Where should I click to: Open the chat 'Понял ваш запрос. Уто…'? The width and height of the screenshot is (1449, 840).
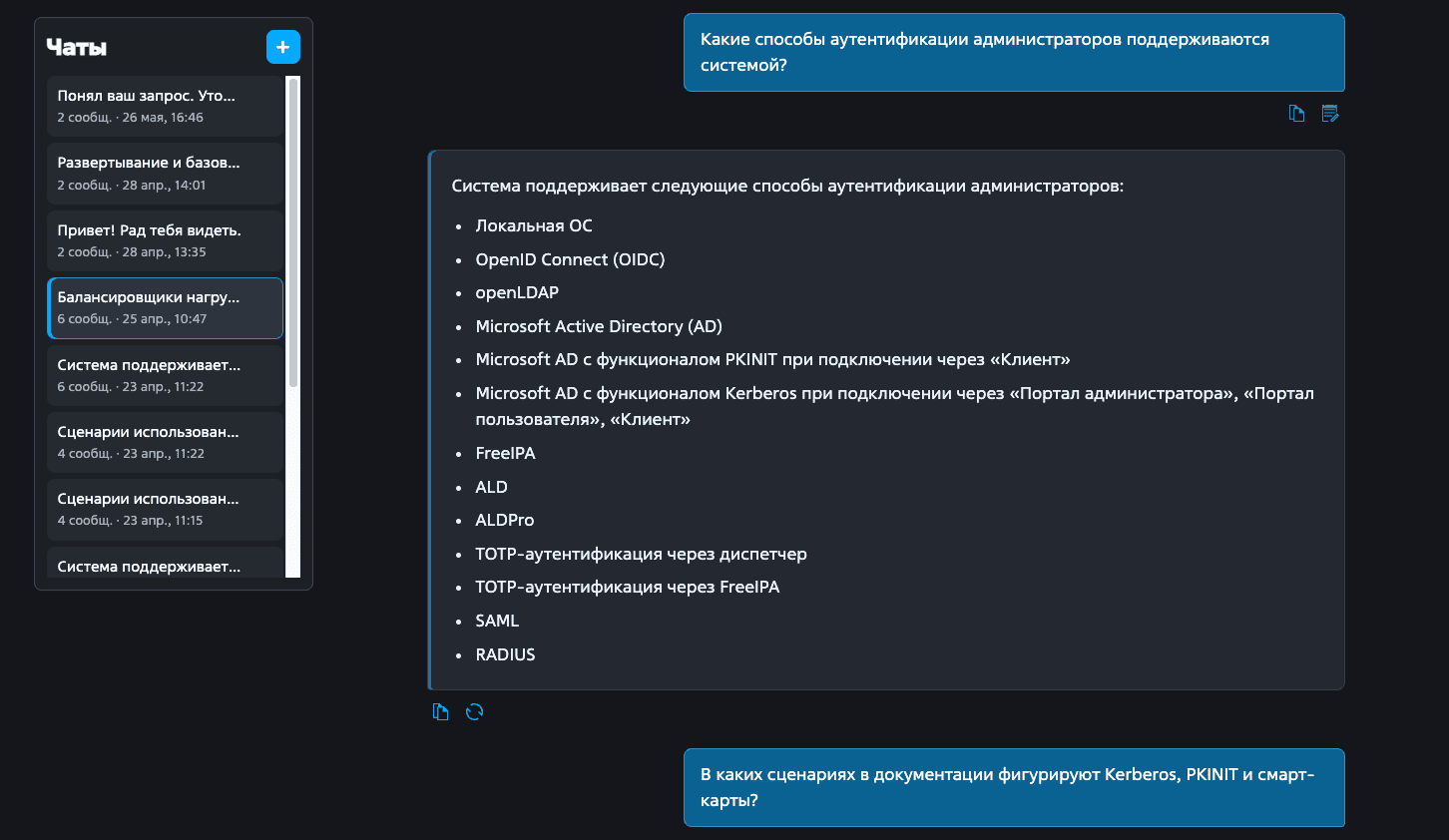pos(165,106)
